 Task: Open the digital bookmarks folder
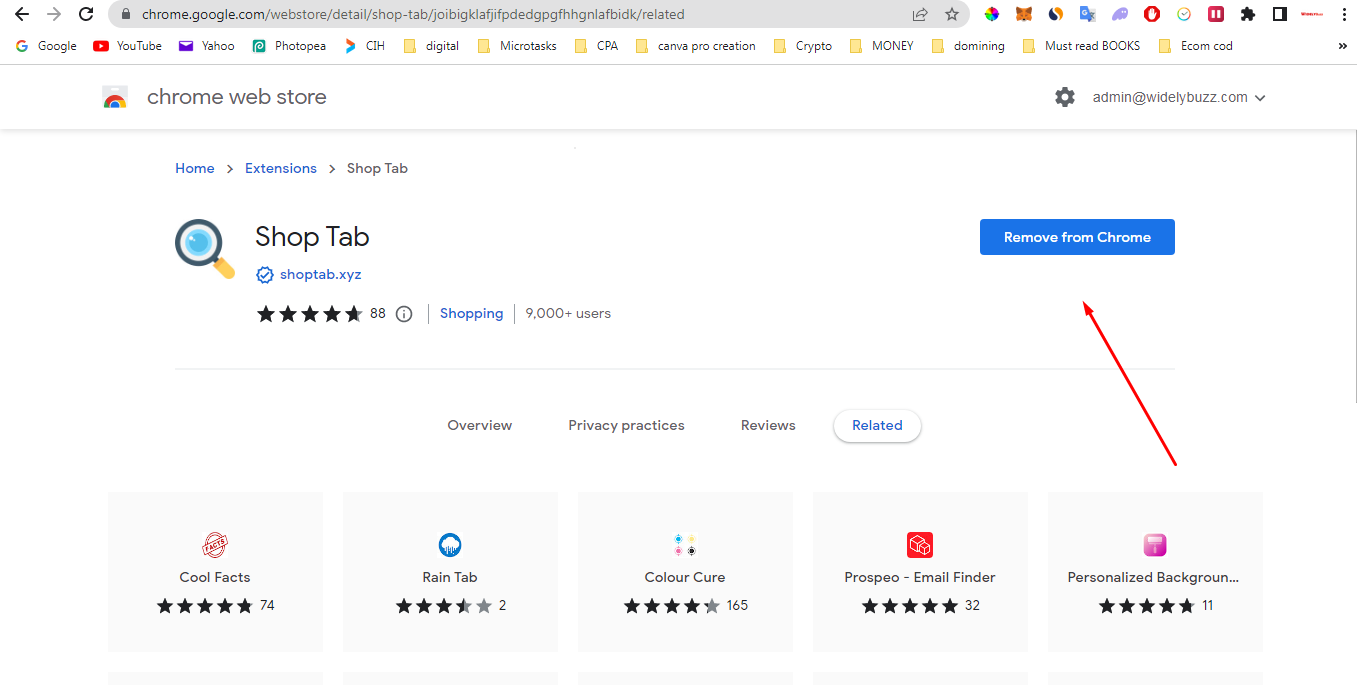432,46
